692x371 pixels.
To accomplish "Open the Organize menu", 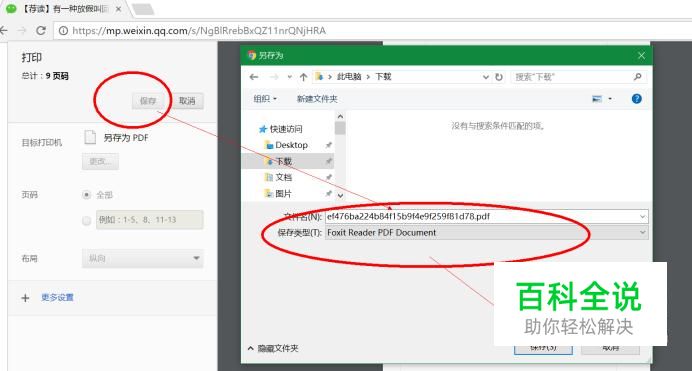I will pyautogui.click(x=265, y=99).
